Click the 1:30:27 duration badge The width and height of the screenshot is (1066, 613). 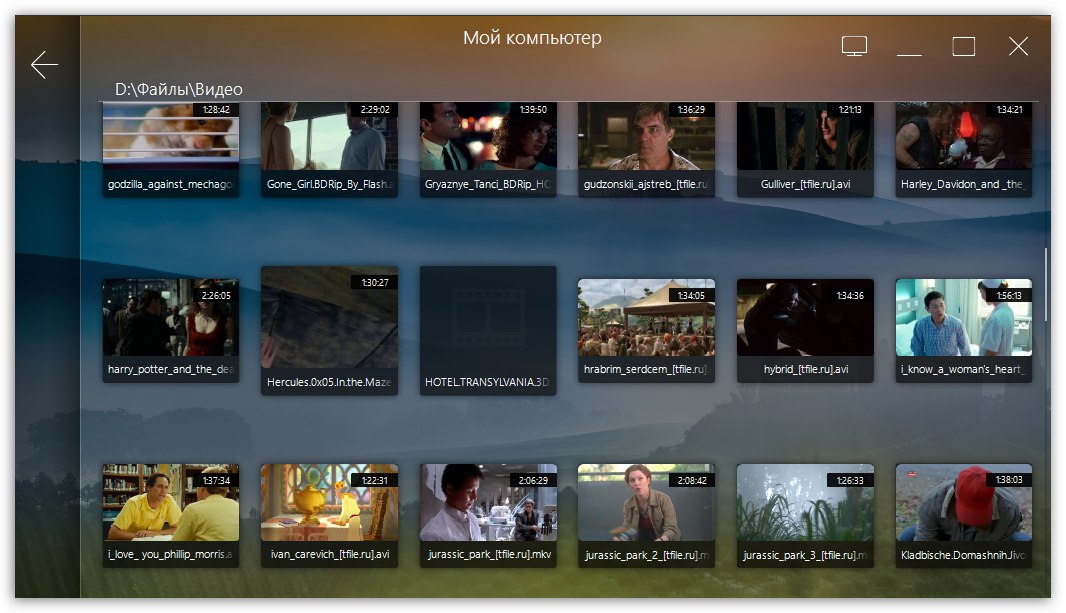click(x=375, y=282)
